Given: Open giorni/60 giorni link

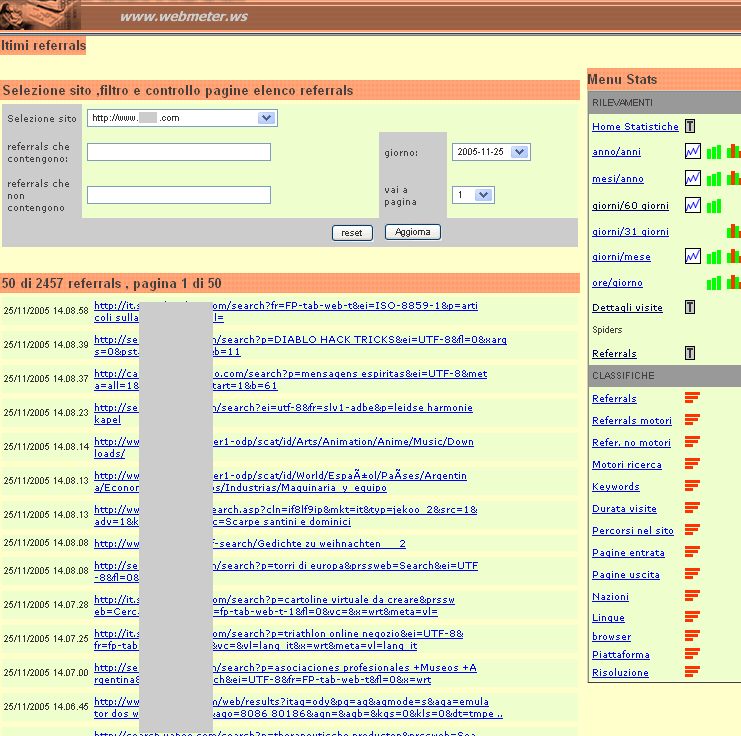Looking at the screenshot, I should pos(630,206).
